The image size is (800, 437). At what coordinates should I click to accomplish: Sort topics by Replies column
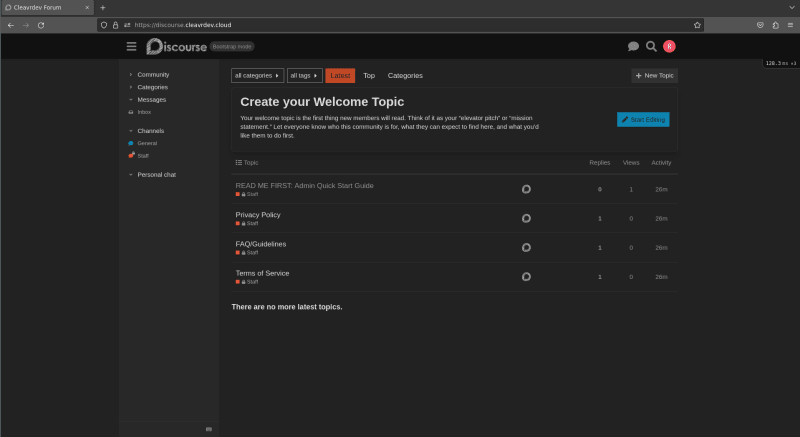pyautogui.click(x=599, y=163)
